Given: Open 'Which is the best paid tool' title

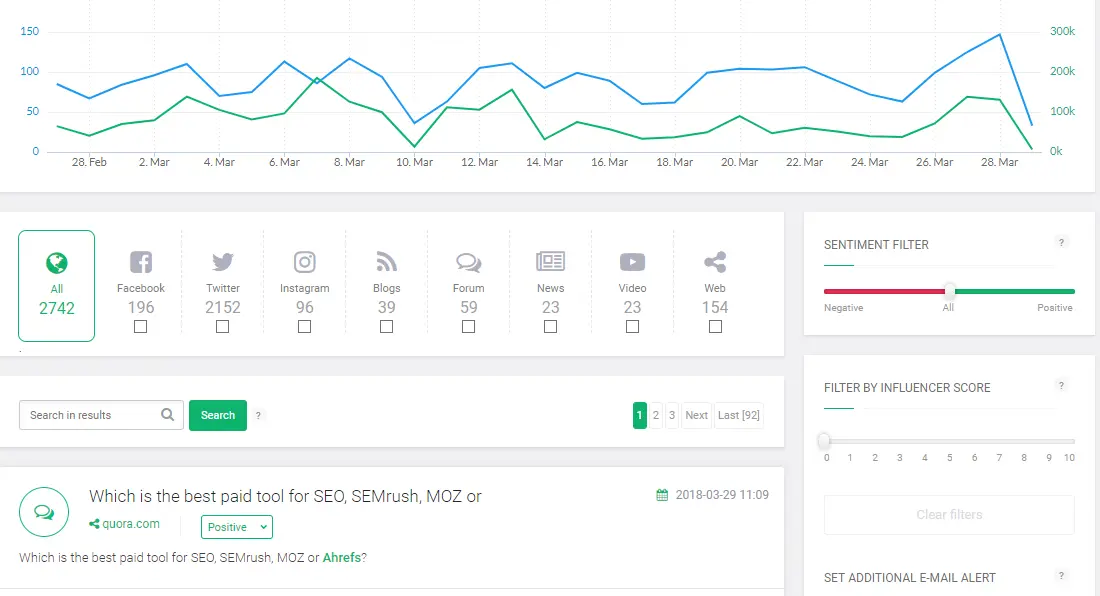Looking at the screenshot, I should pyautogui.click(x=286, y=496).
